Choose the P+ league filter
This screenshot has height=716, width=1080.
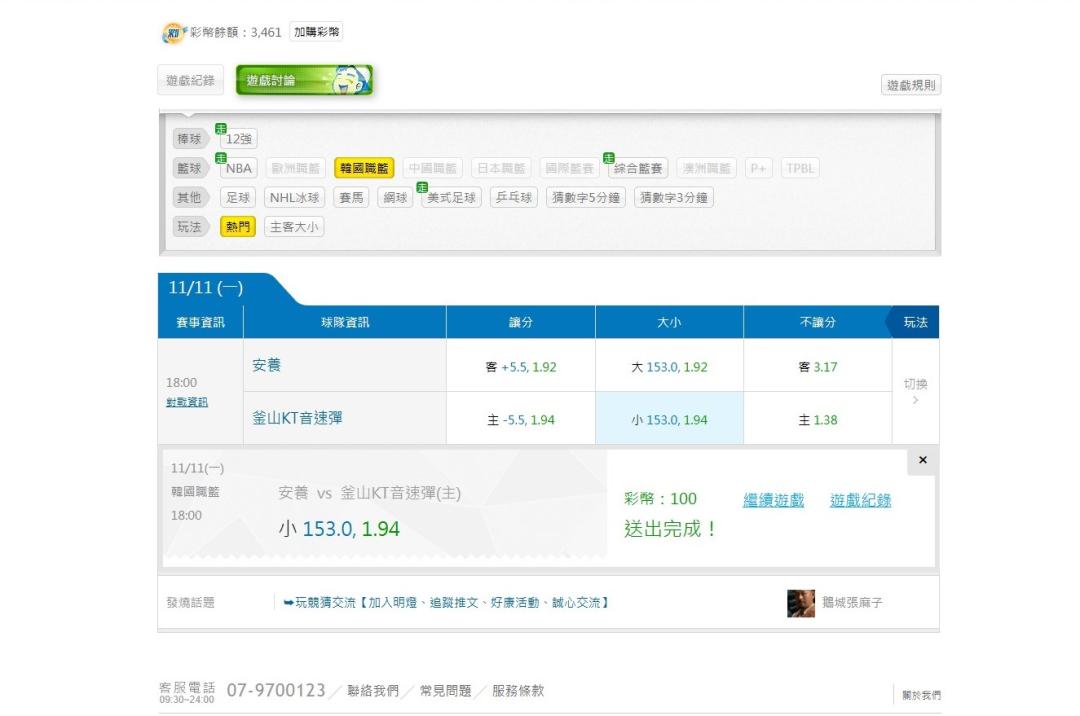coord(758,168)
